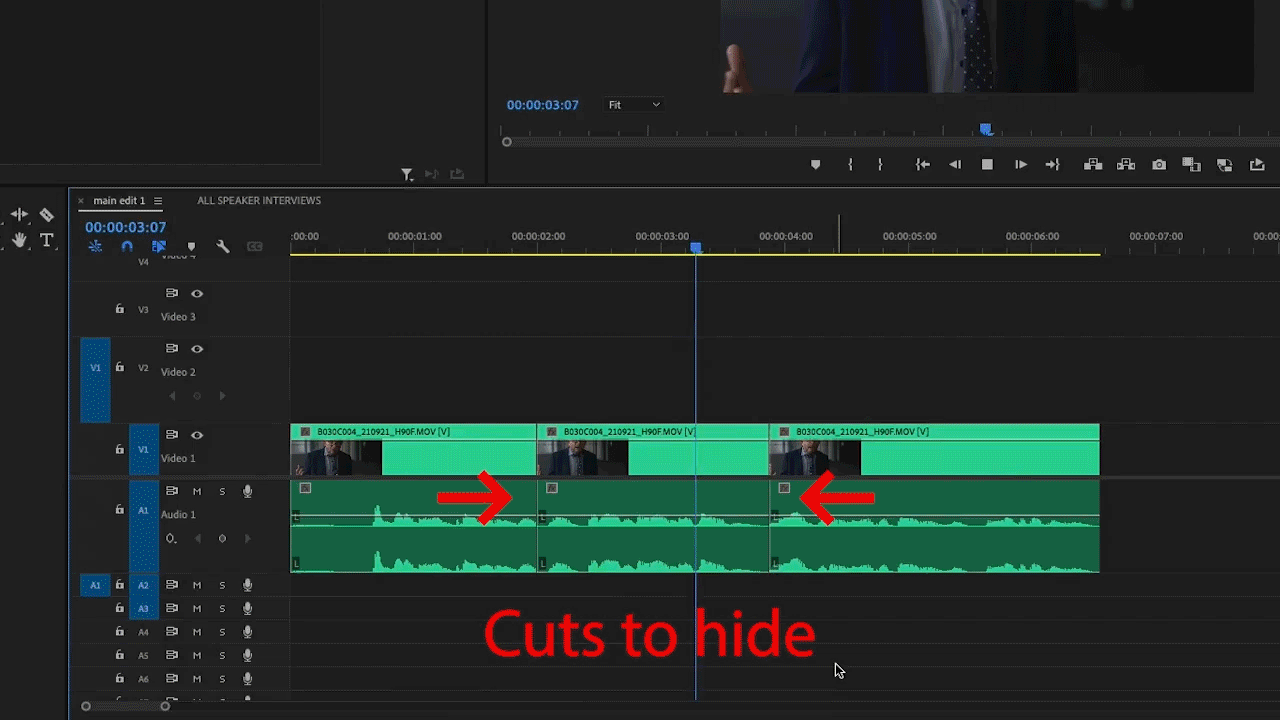The height and width of the screenshot is (720, 1280).
Task: Mark In point in Program Monitor
Action: point(850,165)
